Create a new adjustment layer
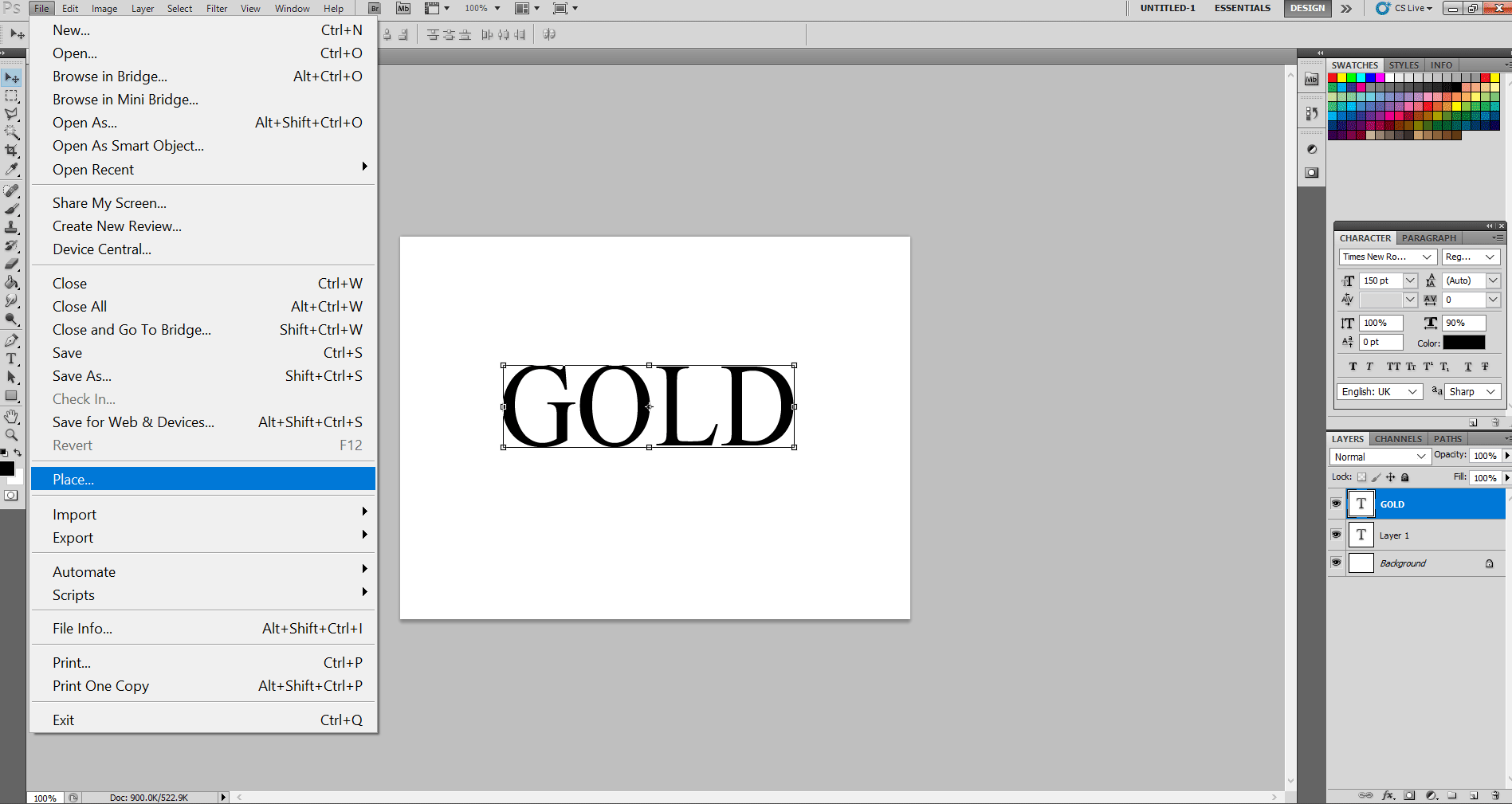The image size is (1512, 804). click(x=1432, y=795)
